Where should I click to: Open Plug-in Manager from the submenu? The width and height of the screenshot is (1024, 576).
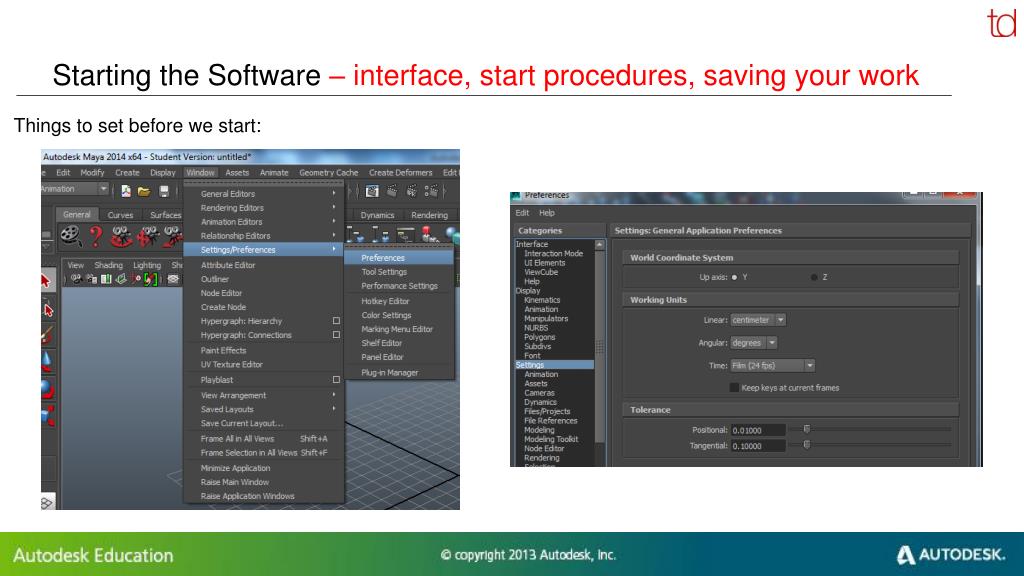pyautogui.click(x=399, y=373)
